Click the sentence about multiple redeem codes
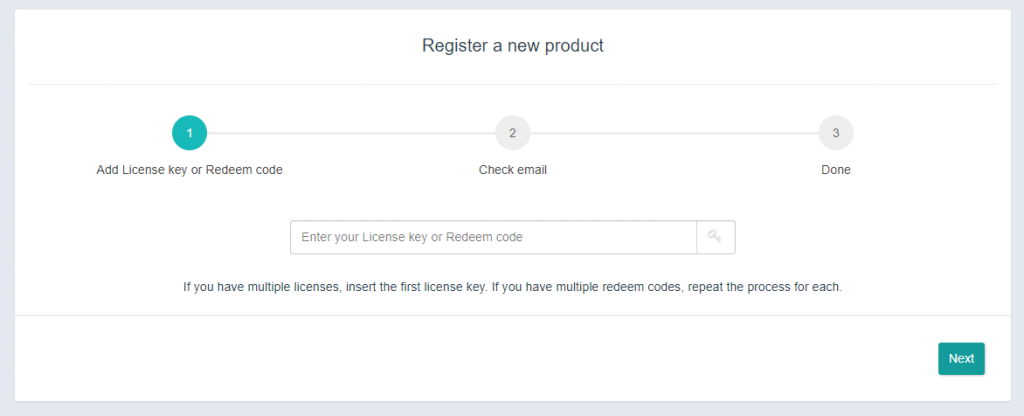 (680, 287)
